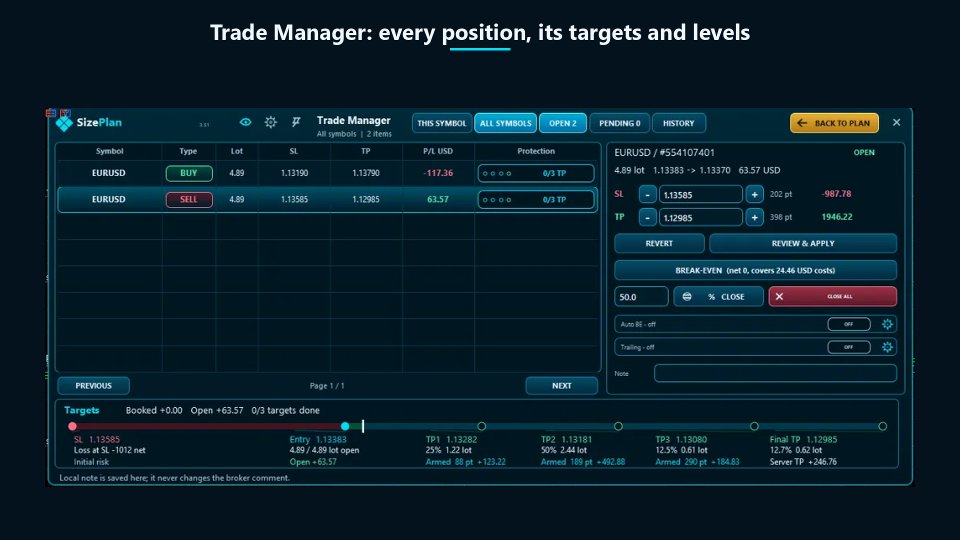This screenshot has height=540, width=960.
Task: Select the ALL SYMBOLS filter tab
Action: tap(505, 123)
